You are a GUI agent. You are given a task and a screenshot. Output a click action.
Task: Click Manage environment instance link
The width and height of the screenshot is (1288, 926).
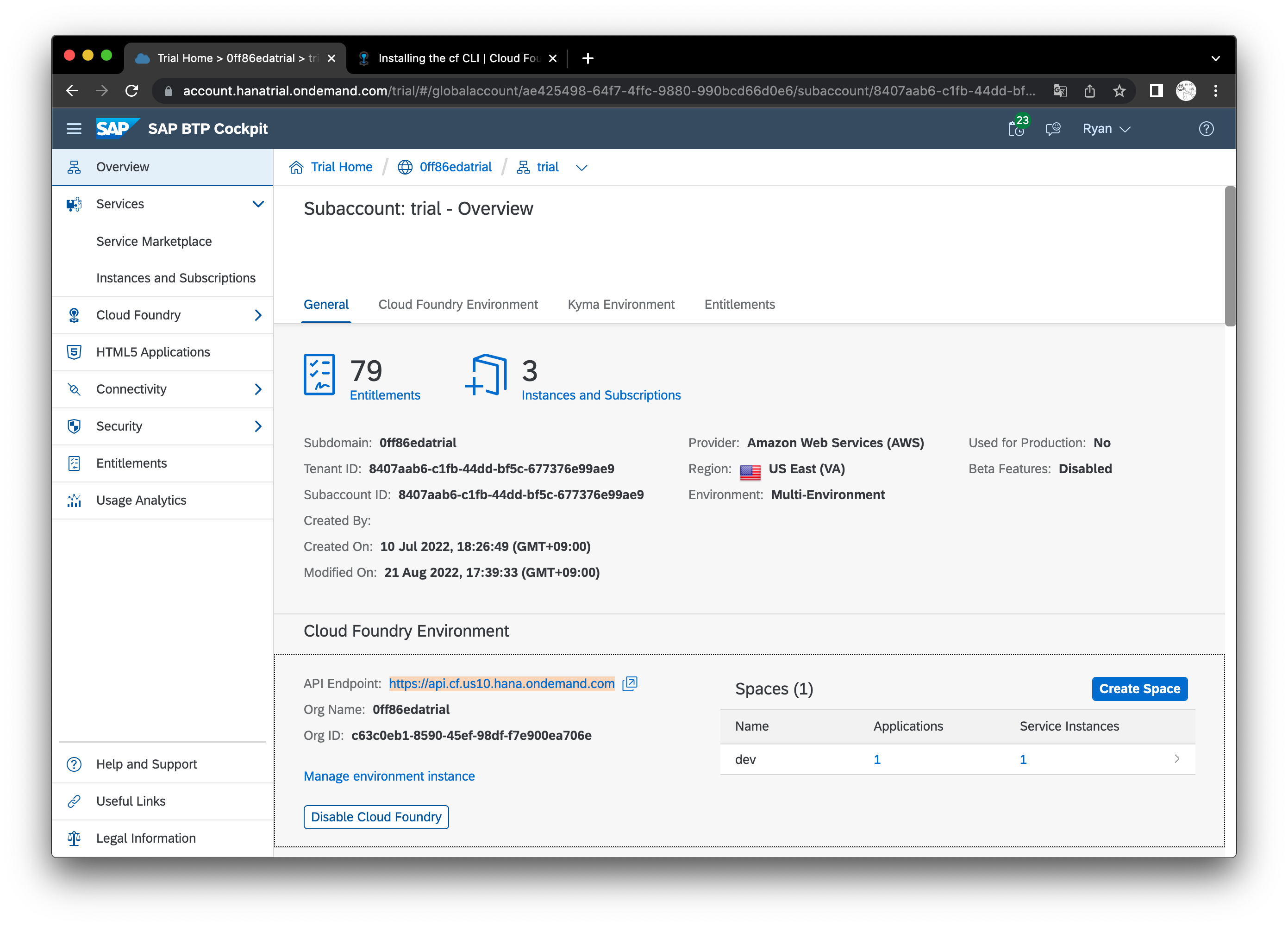(389, 776)
